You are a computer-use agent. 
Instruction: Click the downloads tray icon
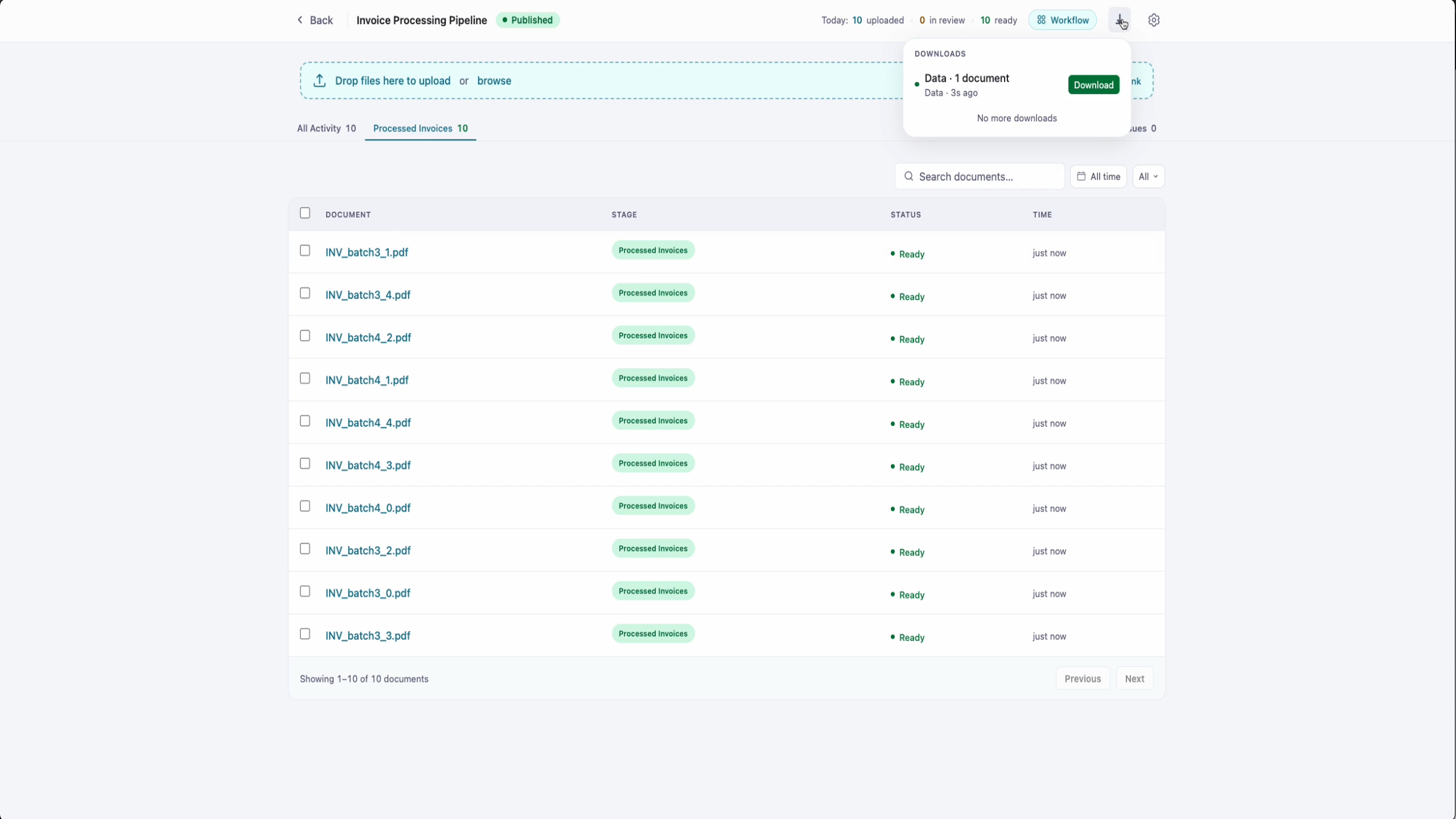pyautogui.click(x=1119, y=20)
